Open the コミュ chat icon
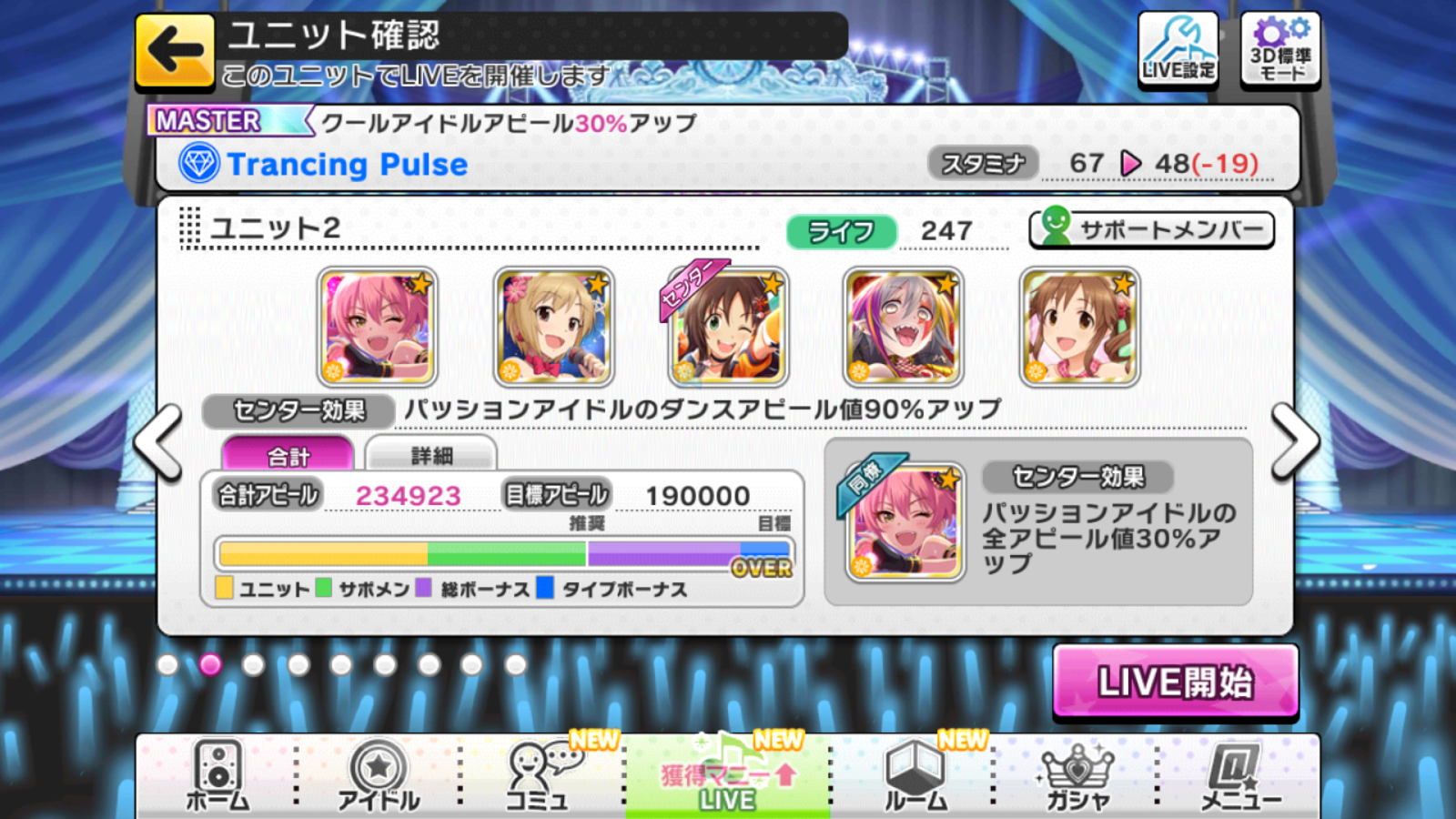 541,775
